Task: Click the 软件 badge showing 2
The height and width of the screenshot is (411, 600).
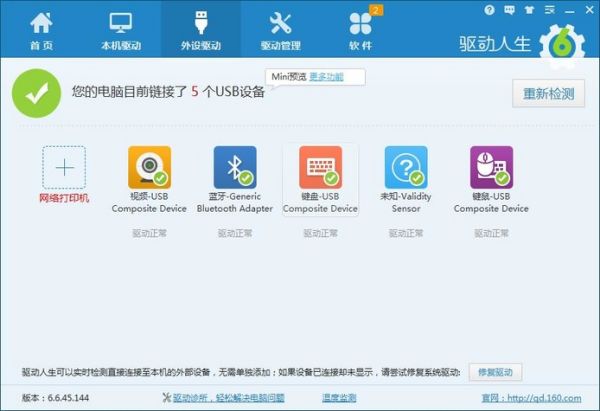Action: point(377,10)
